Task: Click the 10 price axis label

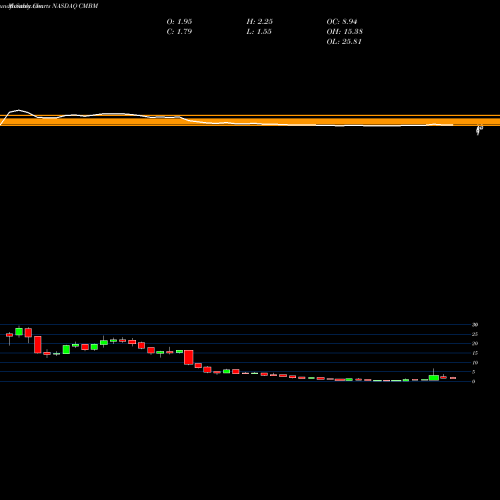Action: 475,362
